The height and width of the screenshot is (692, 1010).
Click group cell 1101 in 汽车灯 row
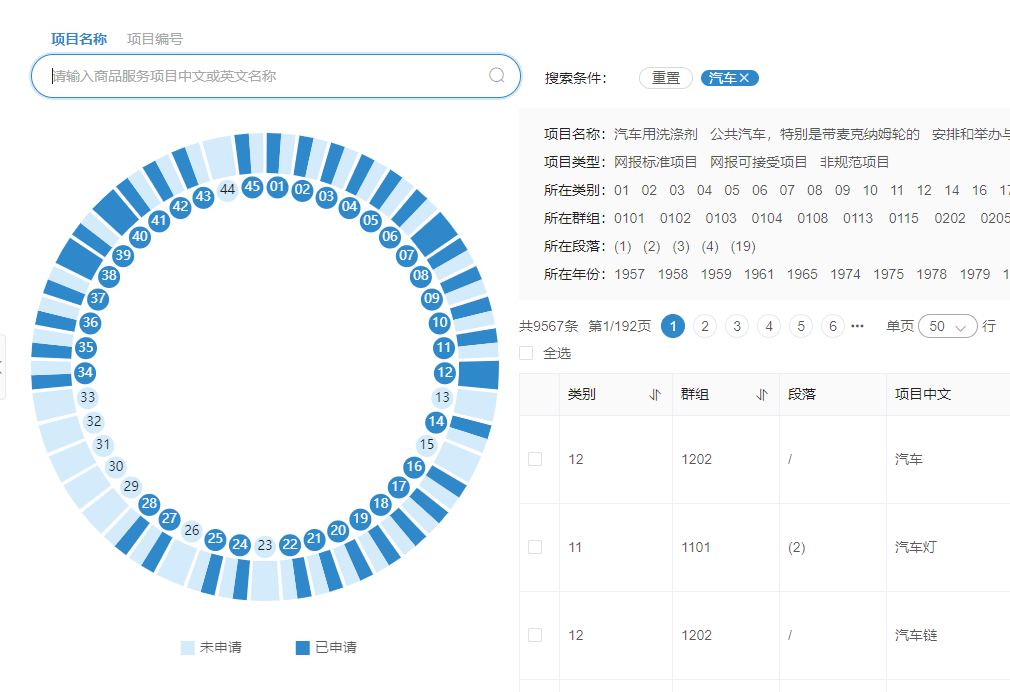click(696, 547)
